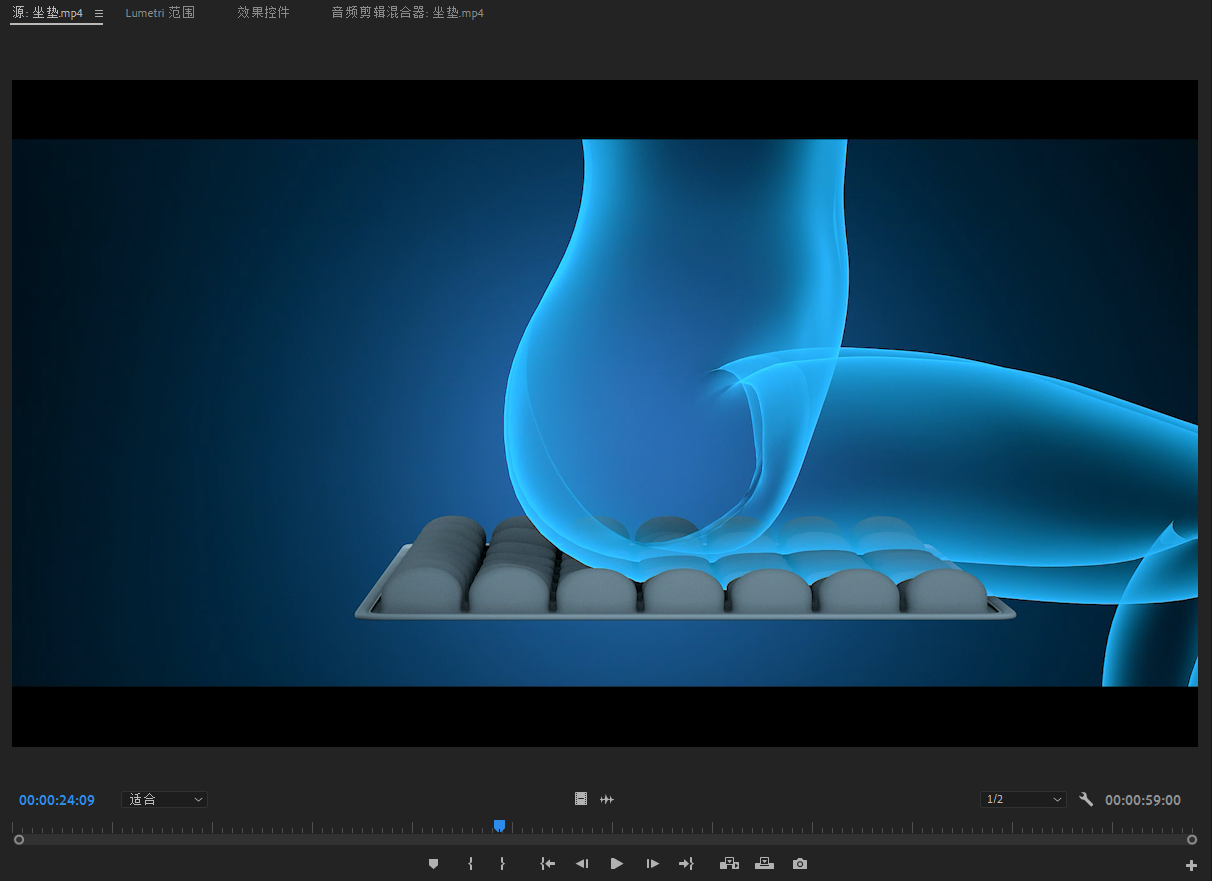Click the Drag Video Only filmstrip icon
The width and height of the screenshot is (1212, 881).
[x=581, y=799]
